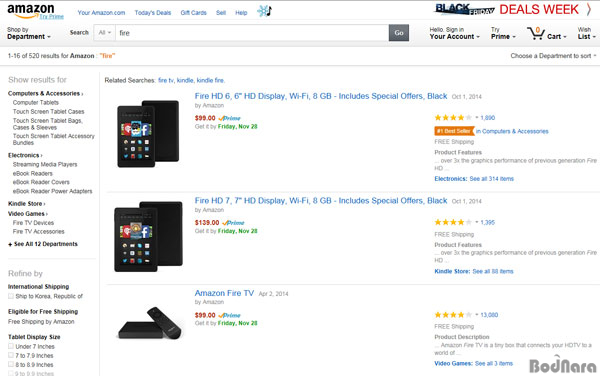Open the shopping cart icon
Viewport: 600px width, 376px height.
(536, 34)
